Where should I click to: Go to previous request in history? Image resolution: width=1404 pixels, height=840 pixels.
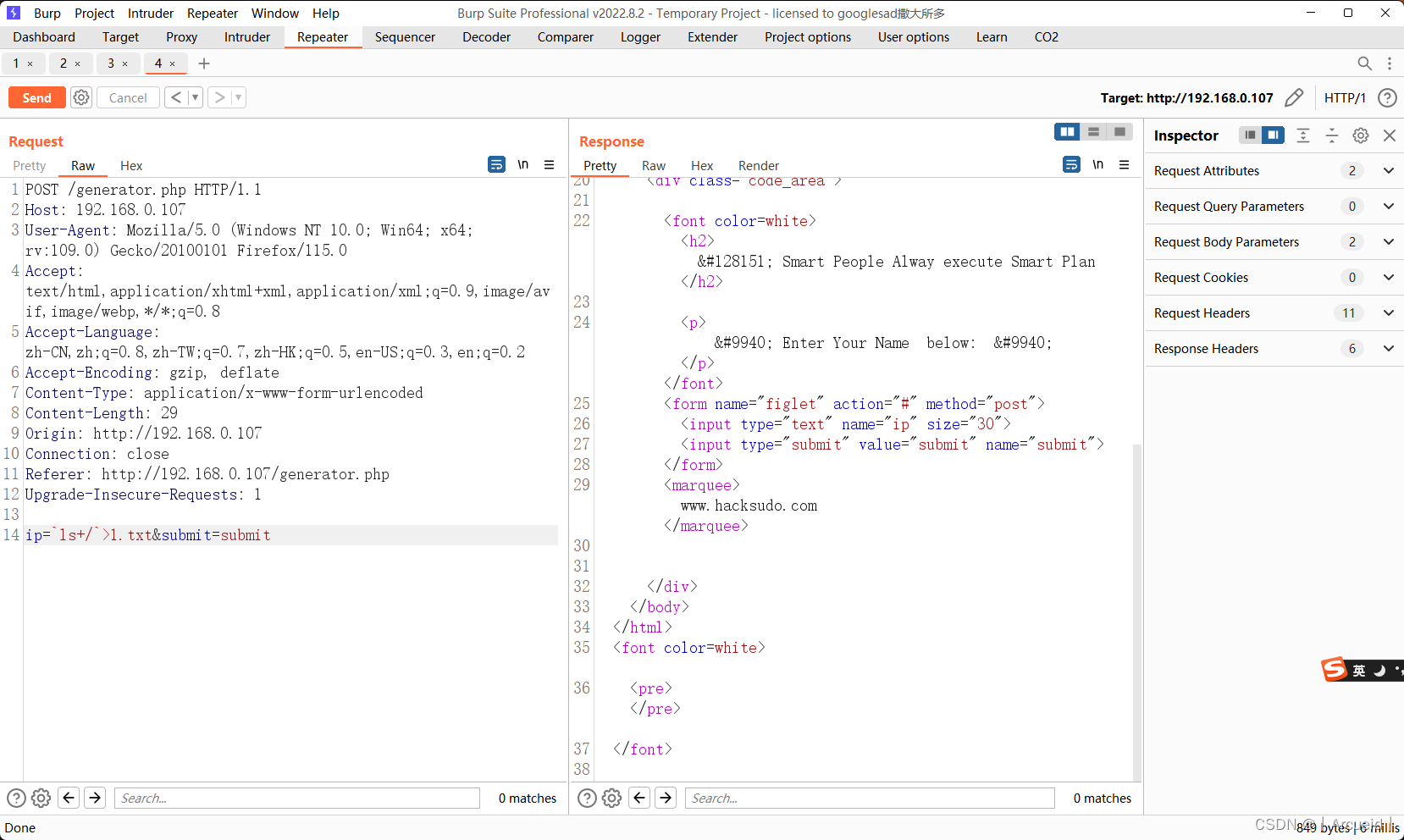(175, 97)
